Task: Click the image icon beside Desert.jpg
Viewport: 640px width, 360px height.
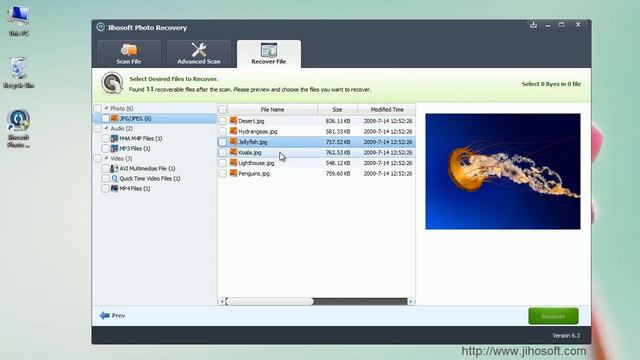Action: click(x=233, y=120)
